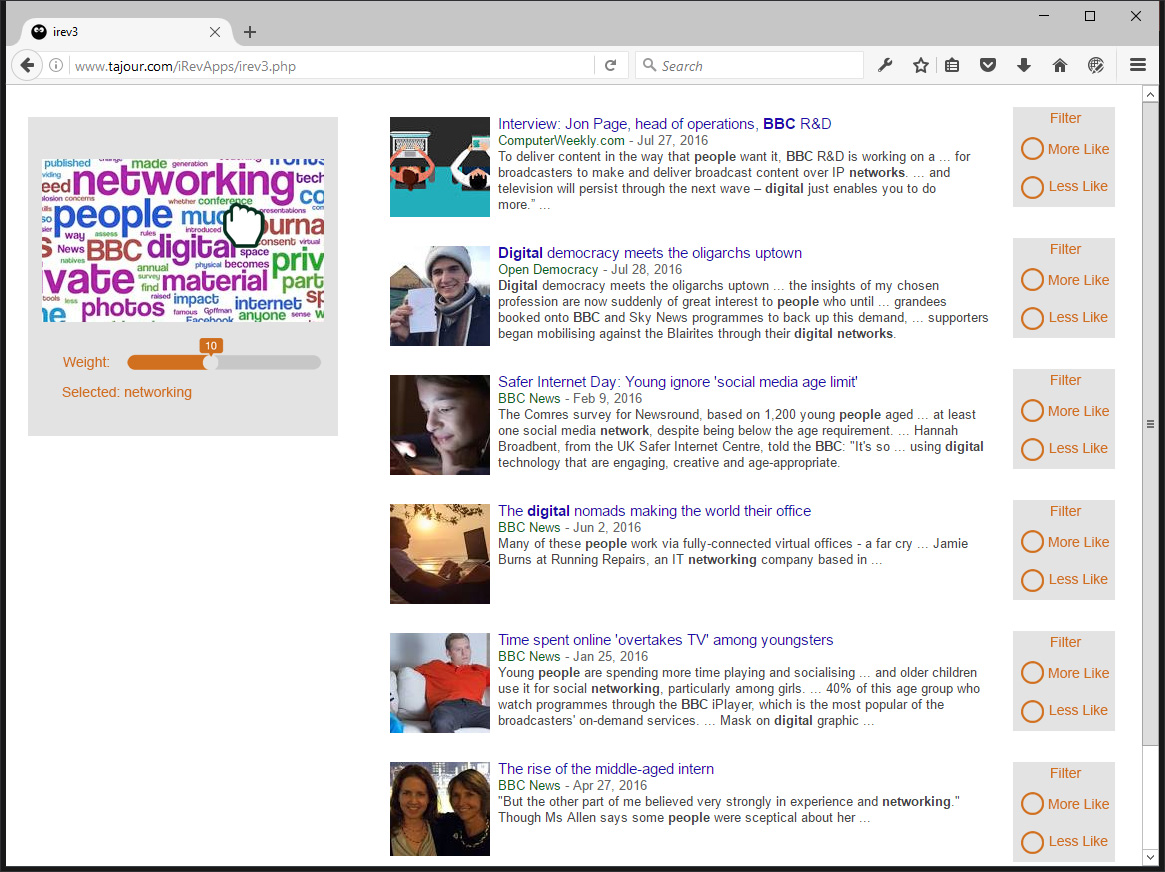1165x872 pixels.
Task: Focus the browser Search box
Action: [x=749, y=65]
